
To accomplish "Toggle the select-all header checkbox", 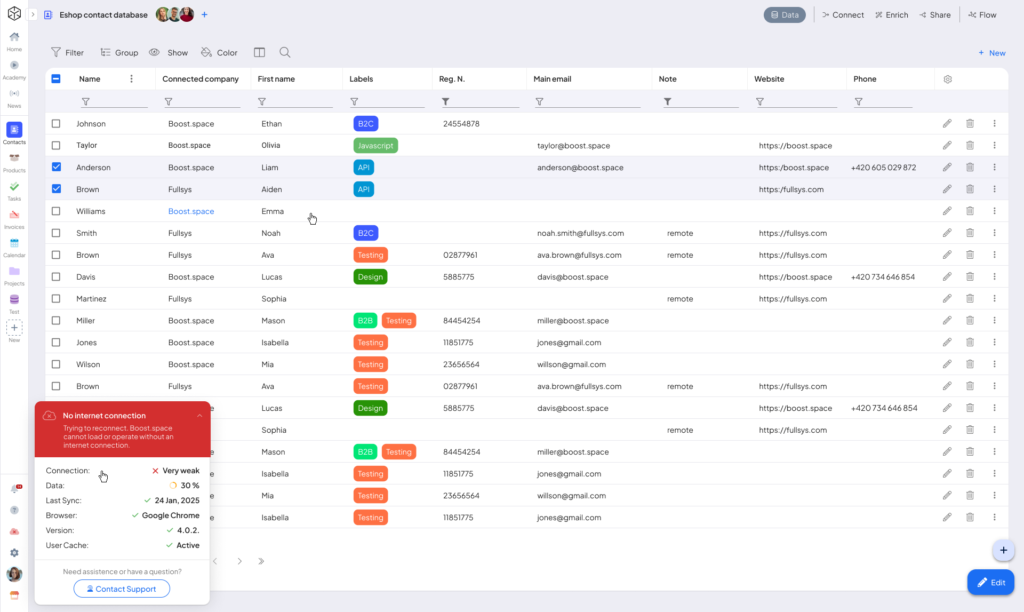I will (56, 79).
